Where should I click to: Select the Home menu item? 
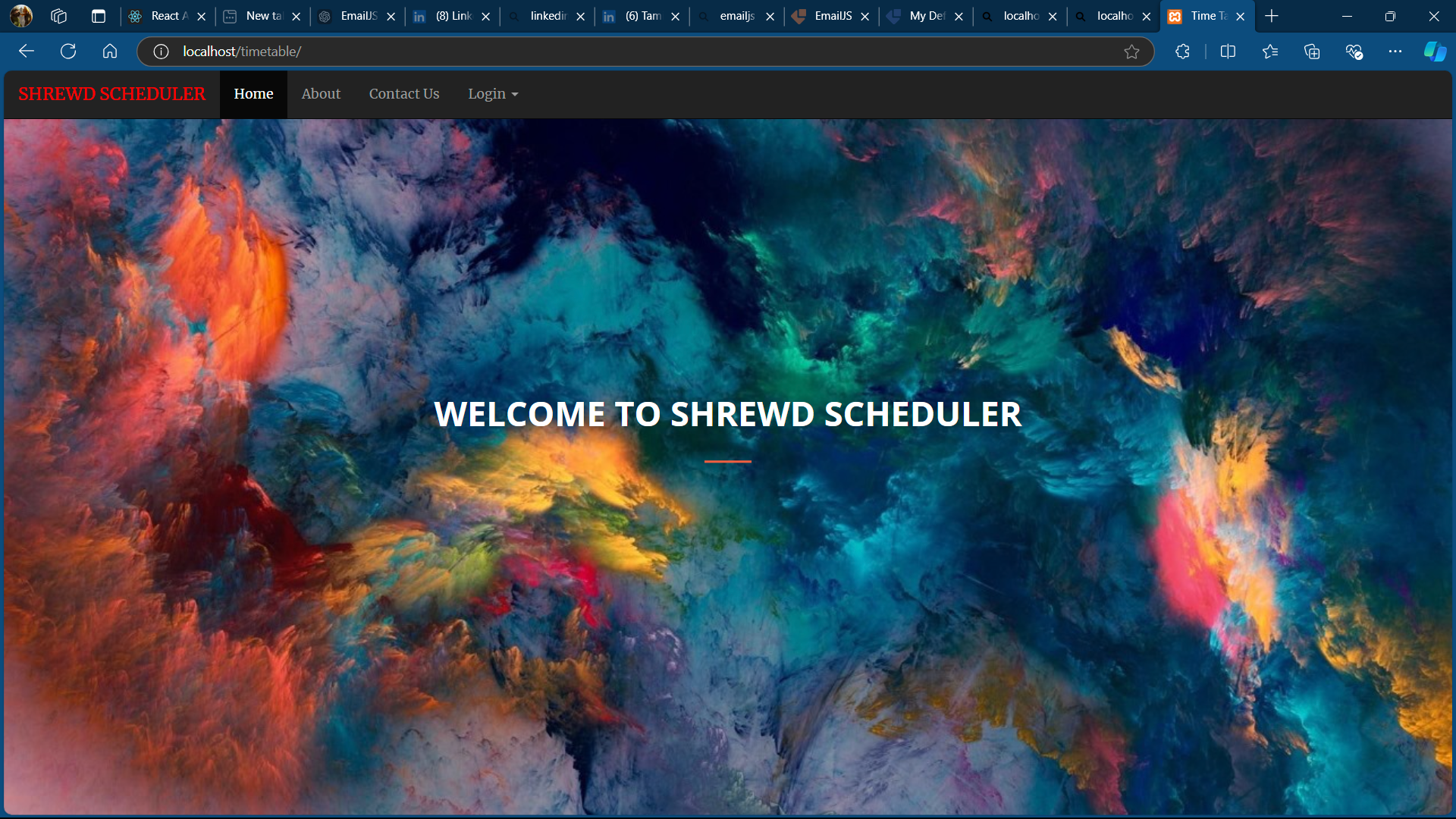coord(253,94)
